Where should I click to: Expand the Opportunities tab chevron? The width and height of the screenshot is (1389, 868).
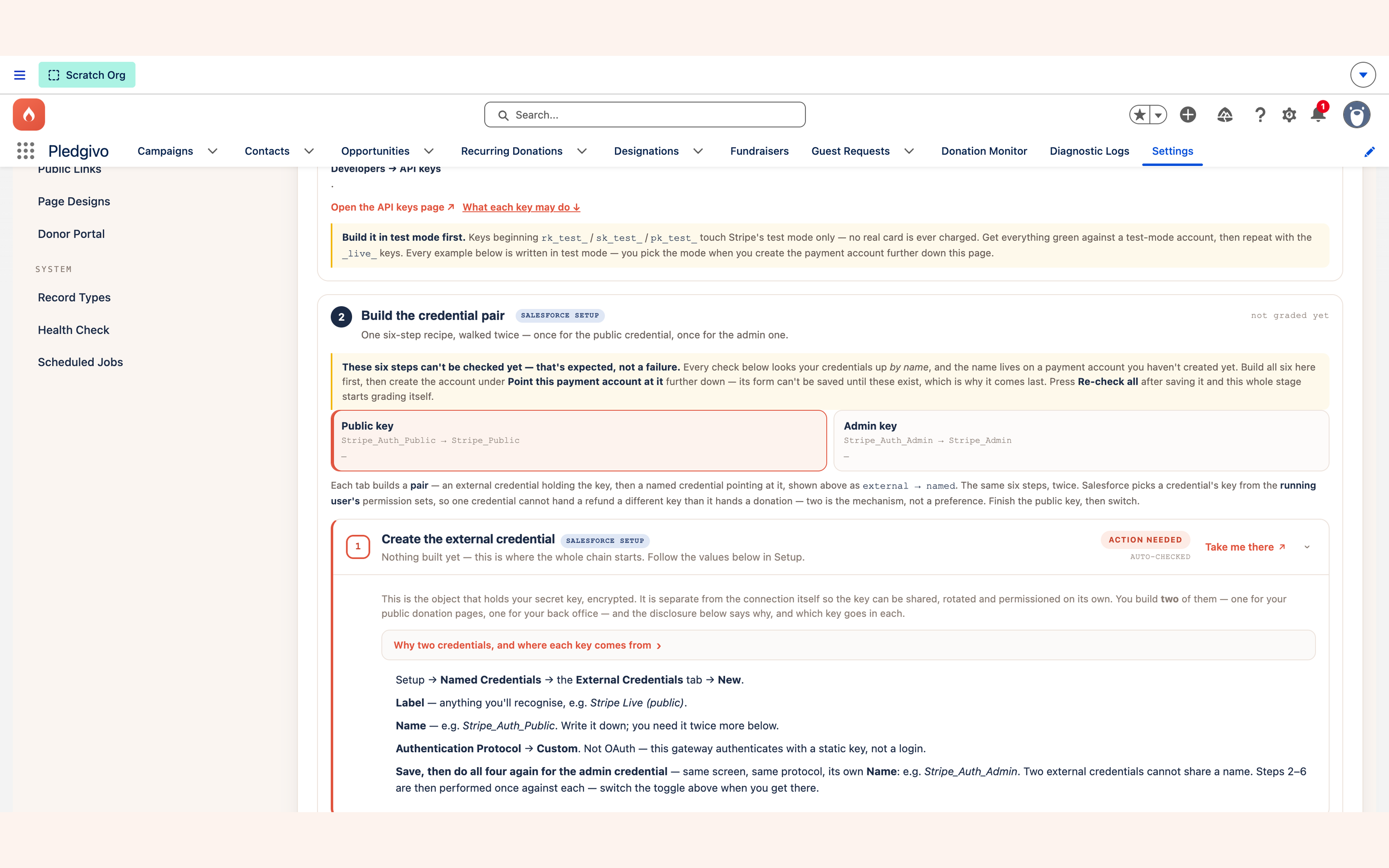point(429,151)
